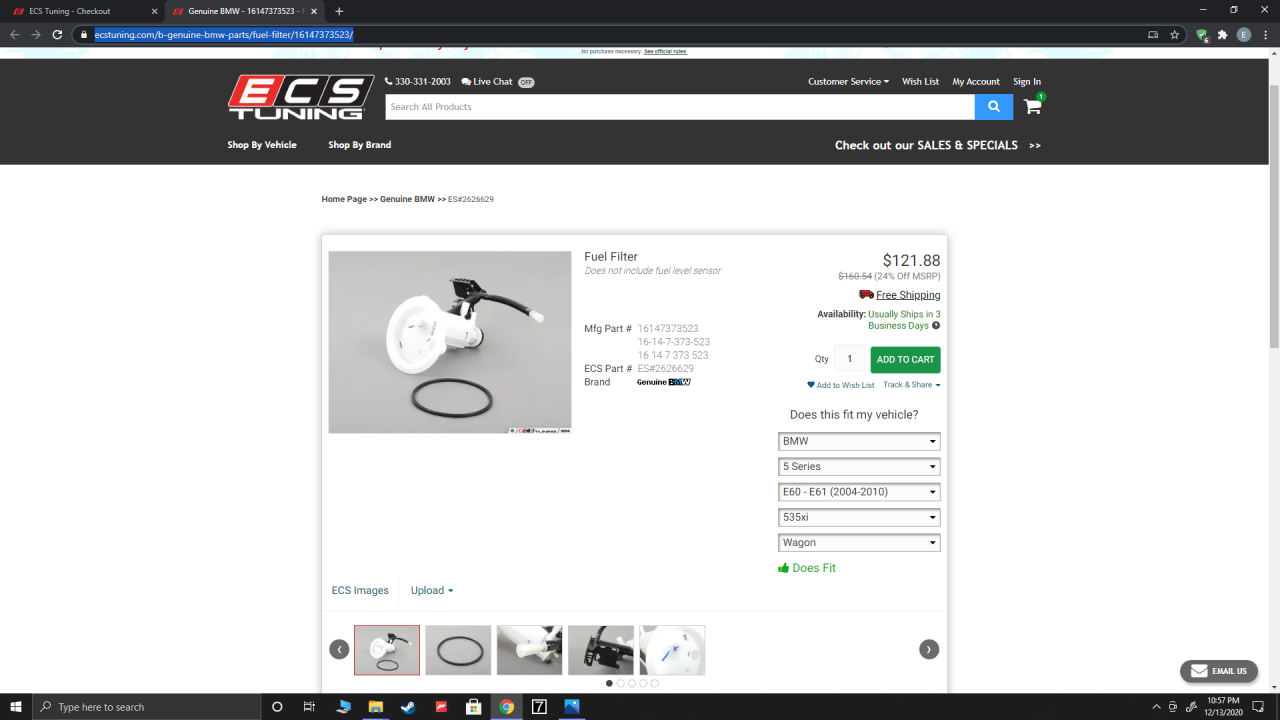The width and height of the screenshot is (1280, 720).
Task: Select the third product thumbnail
Action: [530, 650]
